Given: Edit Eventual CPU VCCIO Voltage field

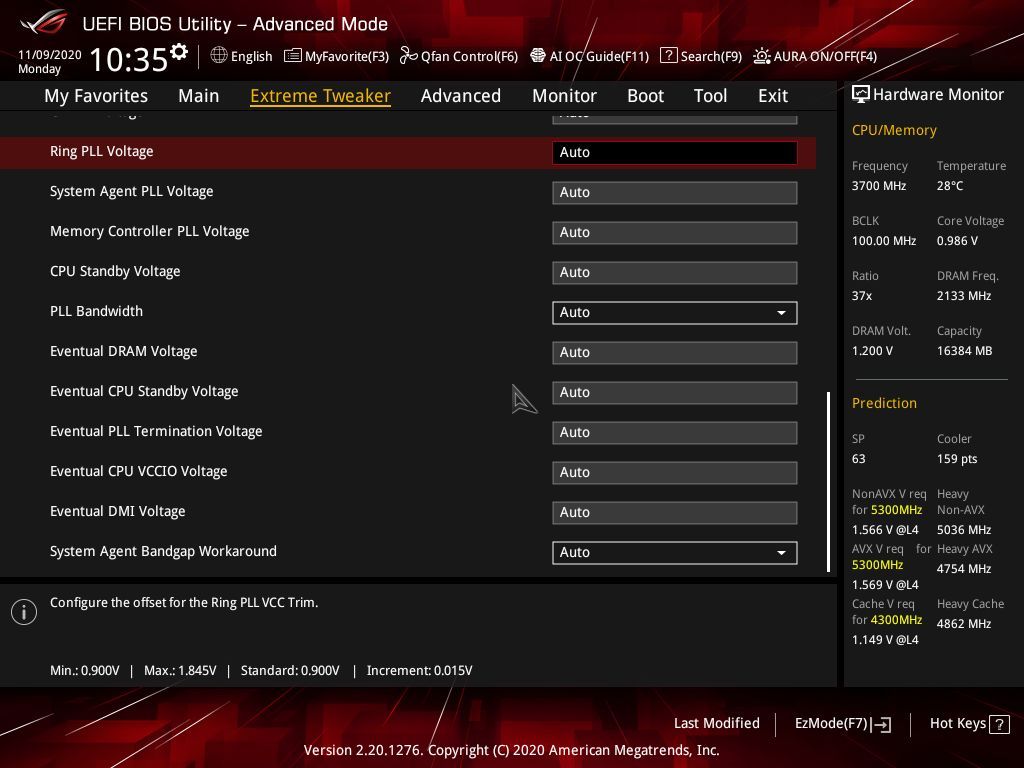Looking at the screenshot, I should tap(675, 473).
